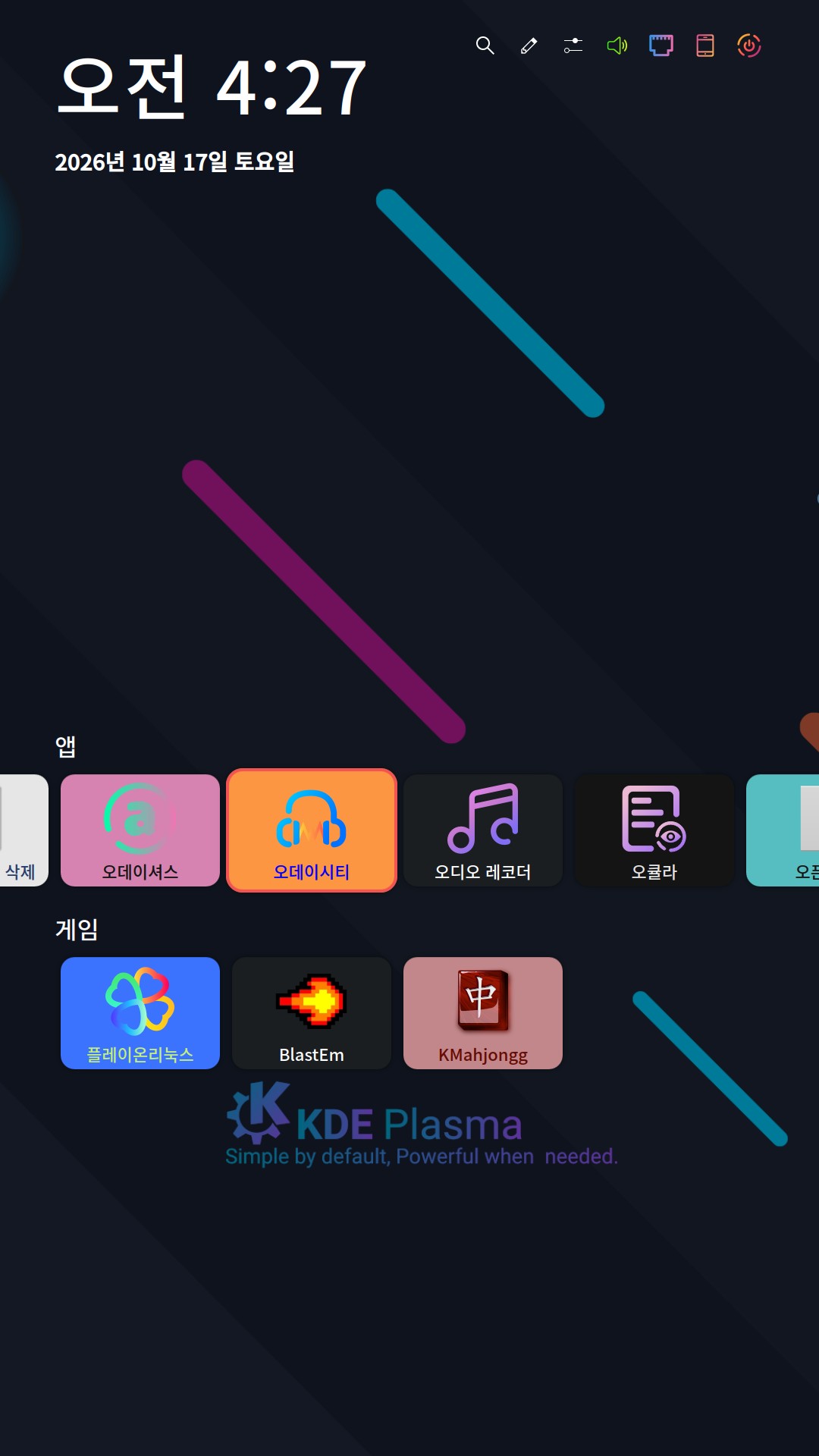Launch the 플레이온리눅스 game tile
The height and width of the screenshot is (1456, 819).
[140, 1013]
